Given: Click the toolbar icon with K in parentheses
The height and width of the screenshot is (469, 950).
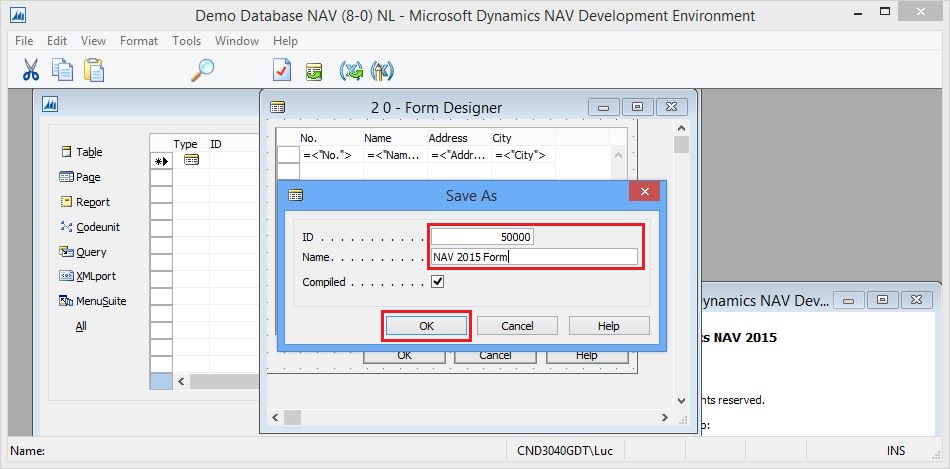Looking at the screenshot, I should click(382, 71).
